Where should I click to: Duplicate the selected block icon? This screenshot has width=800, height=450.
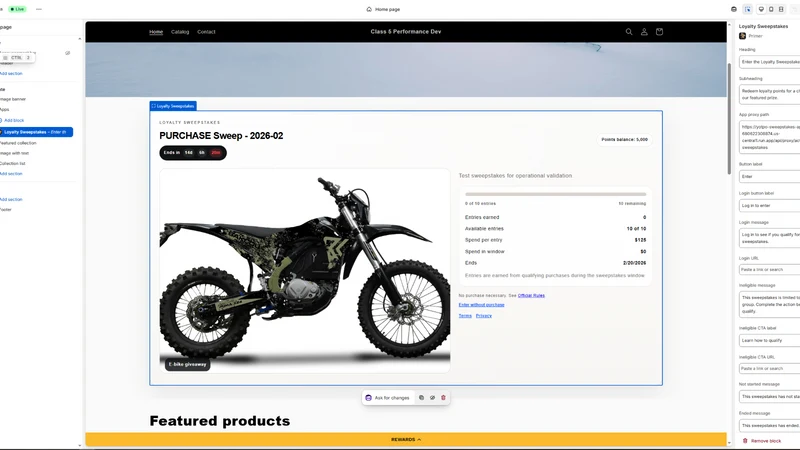421,397
